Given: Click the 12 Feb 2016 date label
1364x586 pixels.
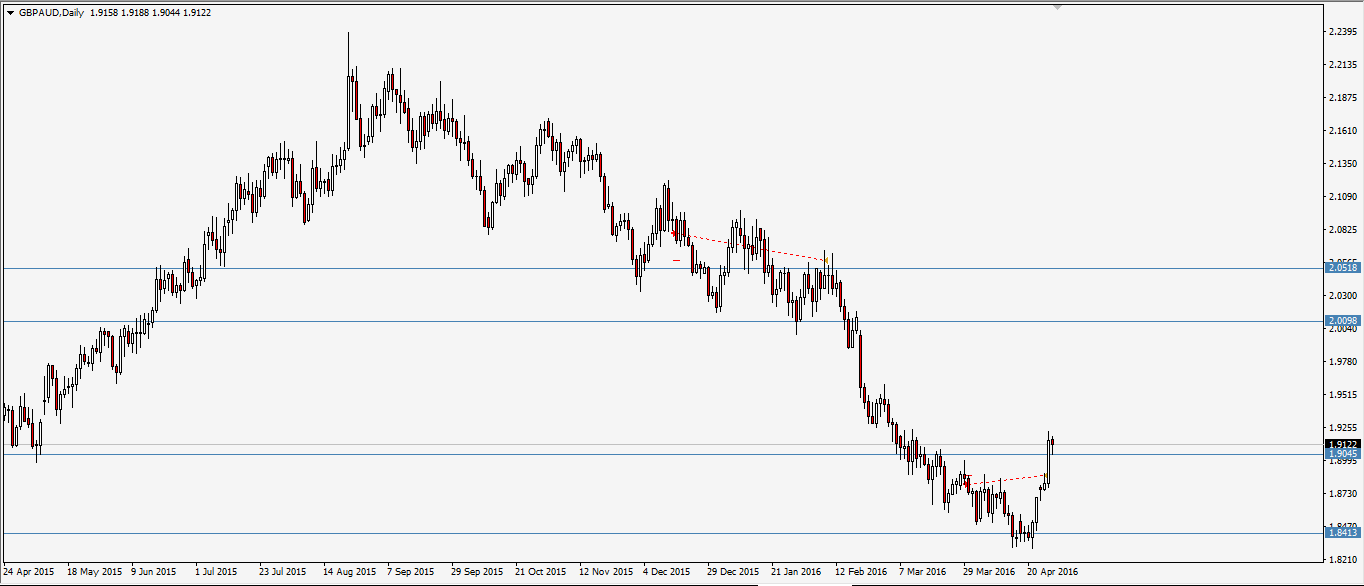Looking at the screenshot, I should pos(862,573).
